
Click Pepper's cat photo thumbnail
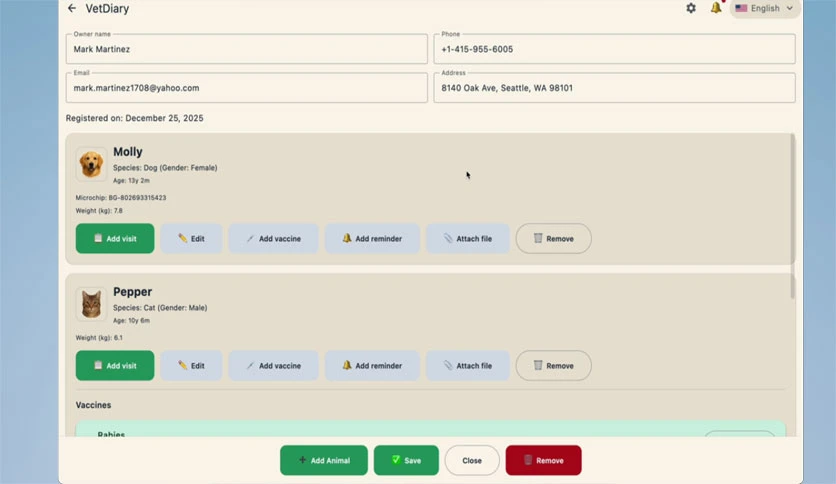[91, 304]
